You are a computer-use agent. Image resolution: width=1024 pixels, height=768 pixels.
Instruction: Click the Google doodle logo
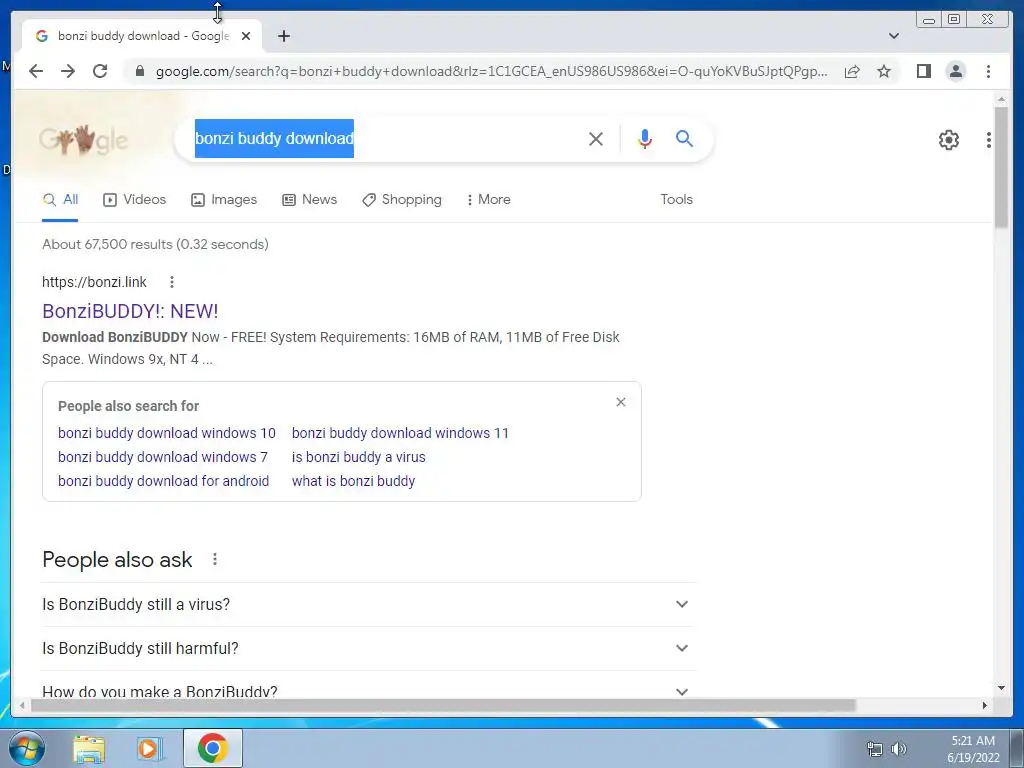coord(84,139)
